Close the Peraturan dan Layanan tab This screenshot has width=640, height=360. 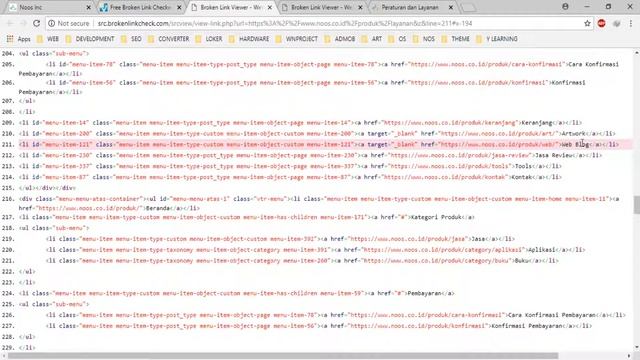(x=451, y=7)
